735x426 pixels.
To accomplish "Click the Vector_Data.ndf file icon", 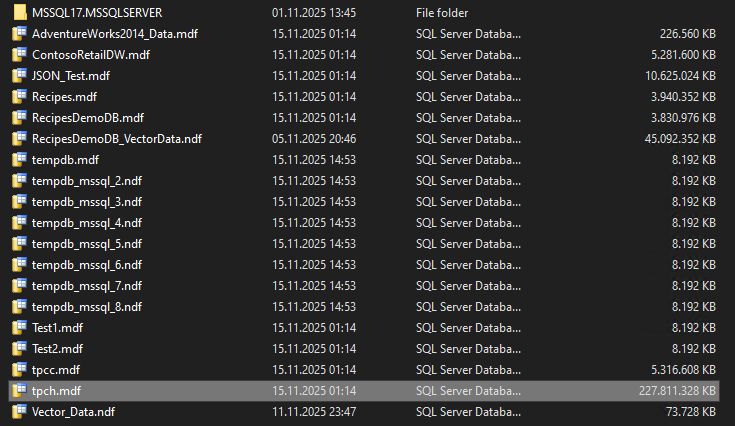I will (20, 411).
